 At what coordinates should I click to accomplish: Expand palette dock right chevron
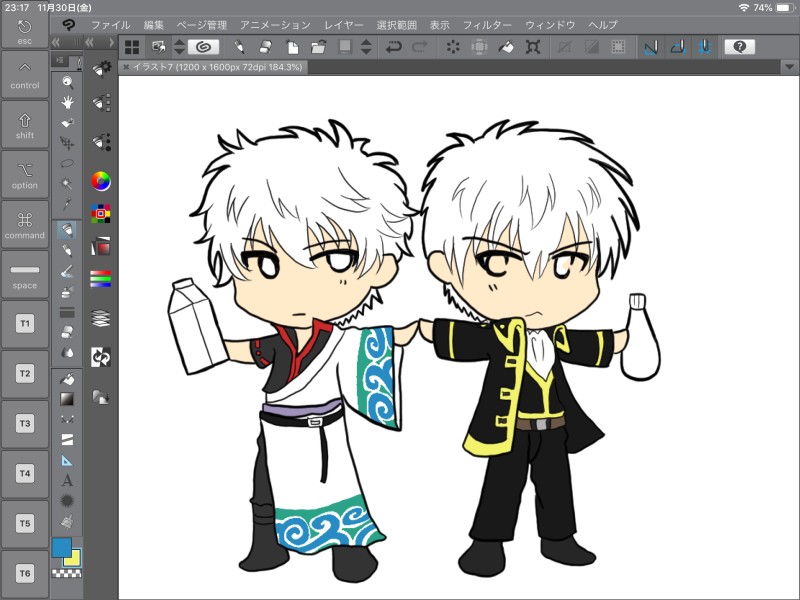(111, 42)
